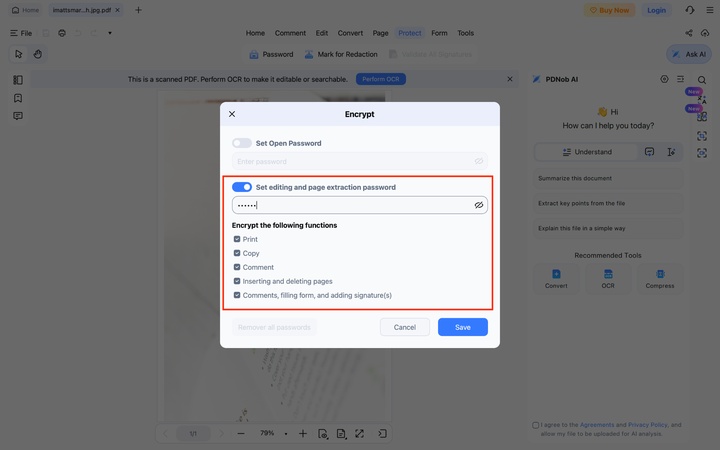Click the Password protect tool
This screenshot has width=720, height=450.
[271, 54]
